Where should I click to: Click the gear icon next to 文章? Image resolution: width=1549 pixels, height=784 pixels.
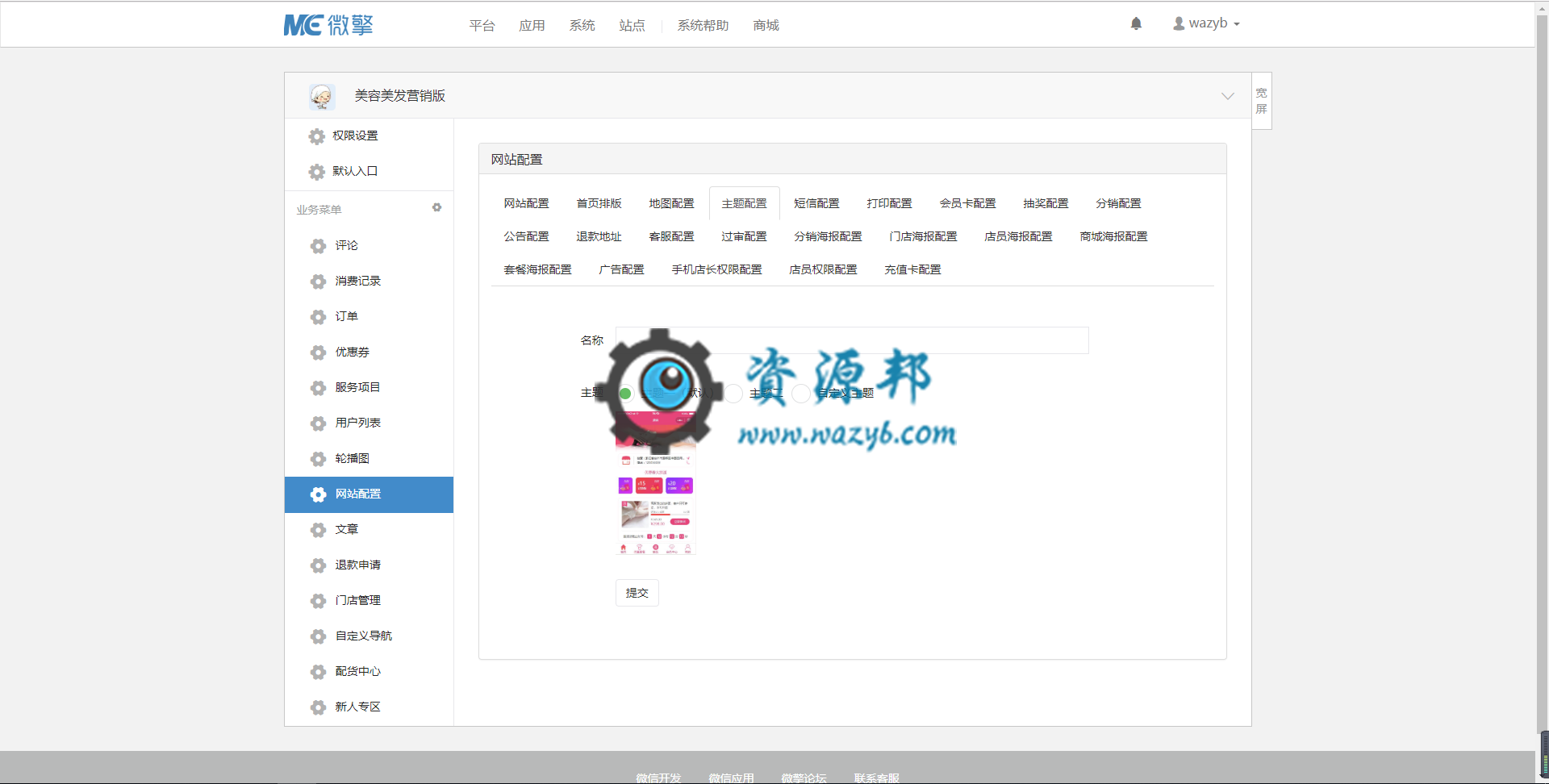319,530
